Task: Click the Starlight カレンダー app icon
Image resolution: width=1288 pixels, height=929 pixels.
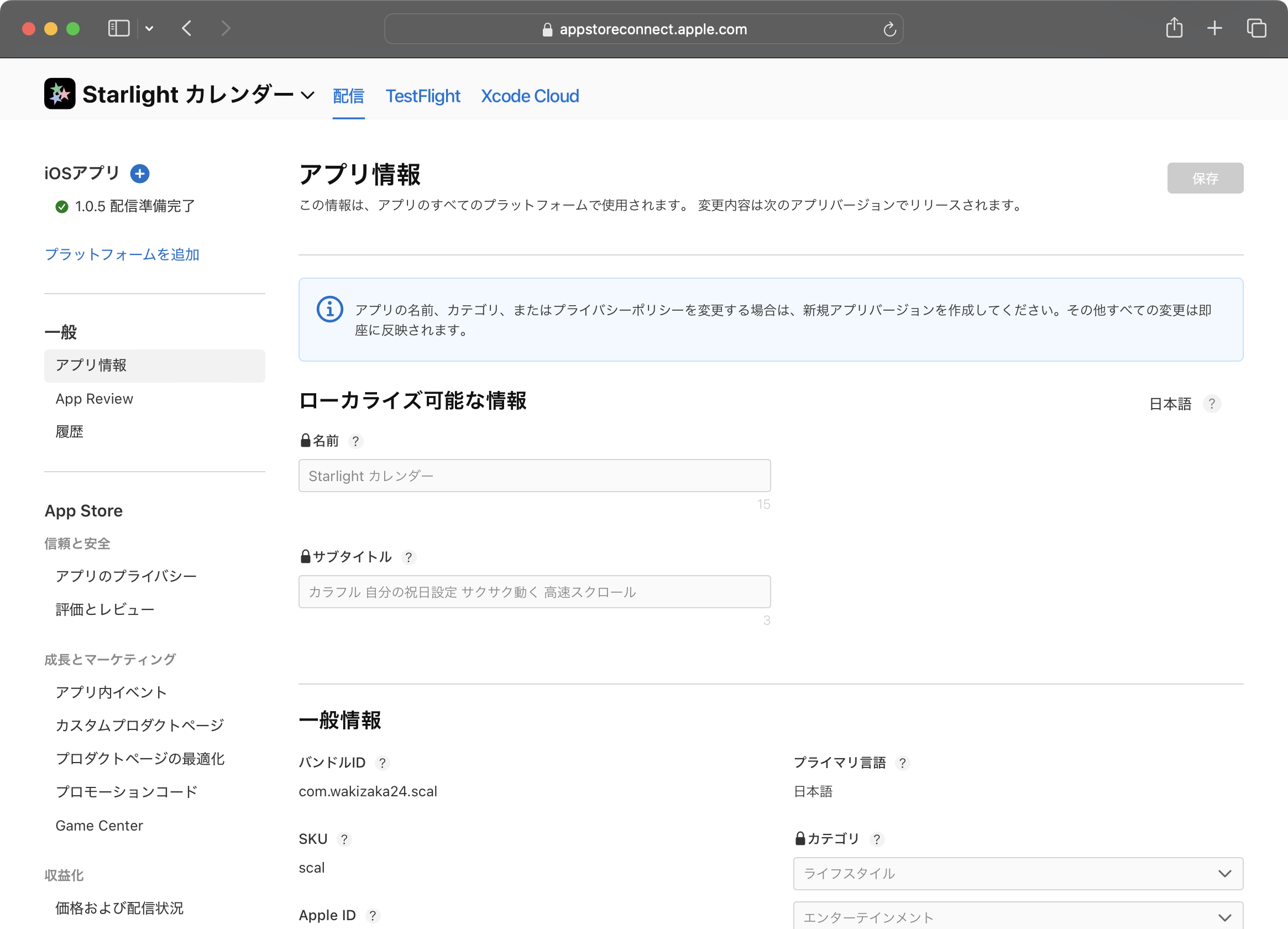Action: (x=60, y=94)
